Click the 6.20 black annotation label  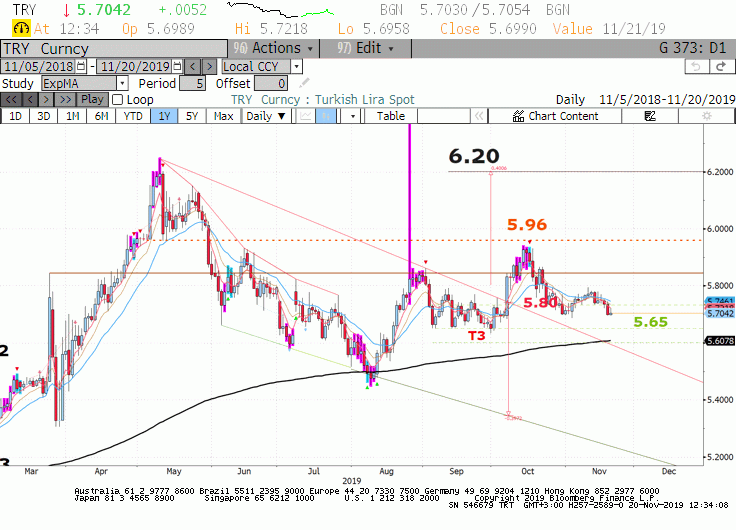pos(474,156)
